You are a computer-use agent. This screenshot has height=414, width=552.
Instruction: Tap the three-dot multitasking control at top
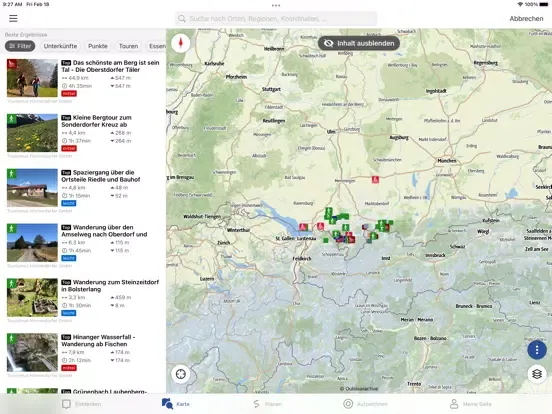tap(276, 5)
